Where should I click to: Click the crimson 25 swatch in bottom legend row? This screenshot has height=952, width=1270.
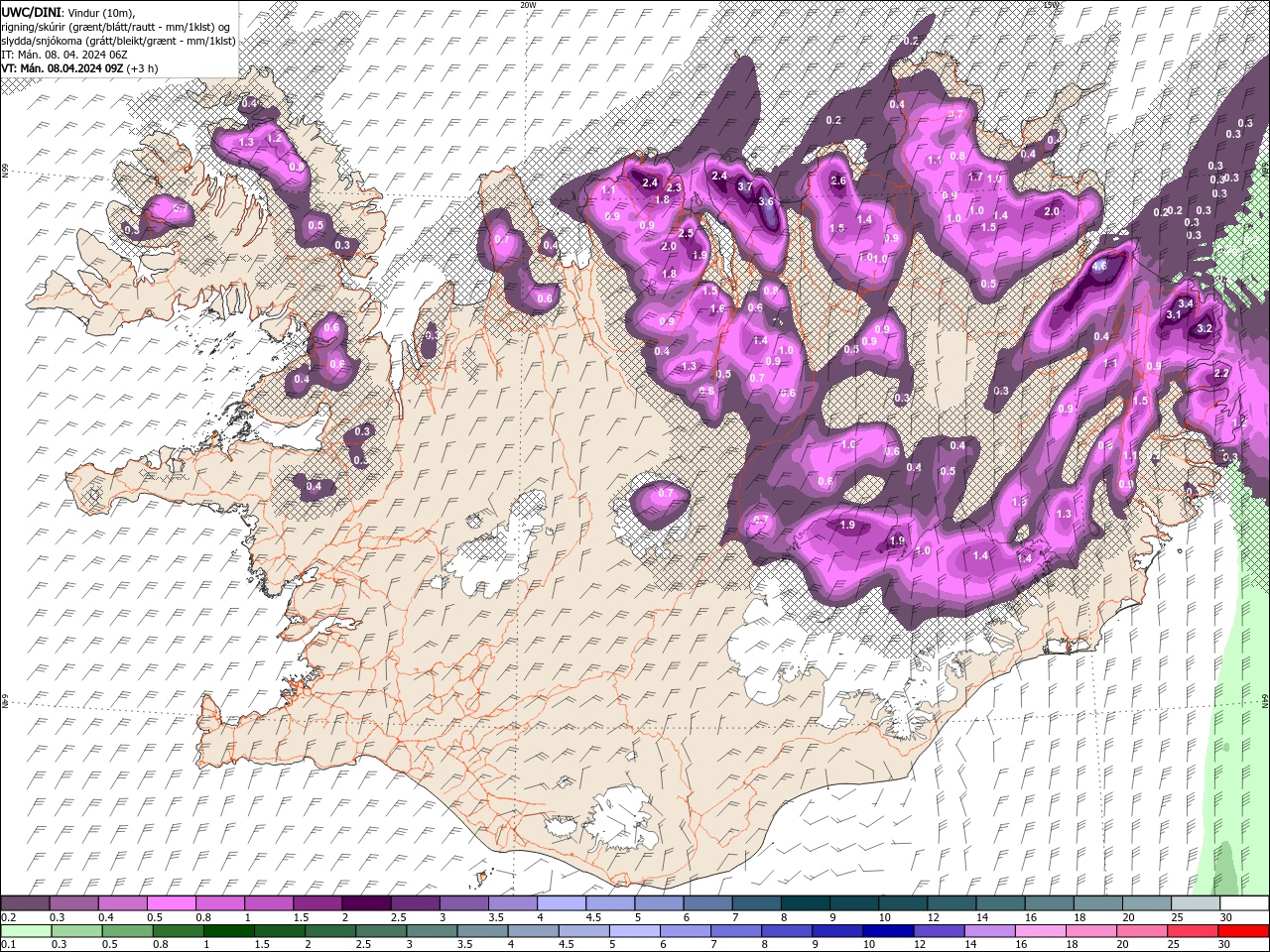pos(1192,930)
